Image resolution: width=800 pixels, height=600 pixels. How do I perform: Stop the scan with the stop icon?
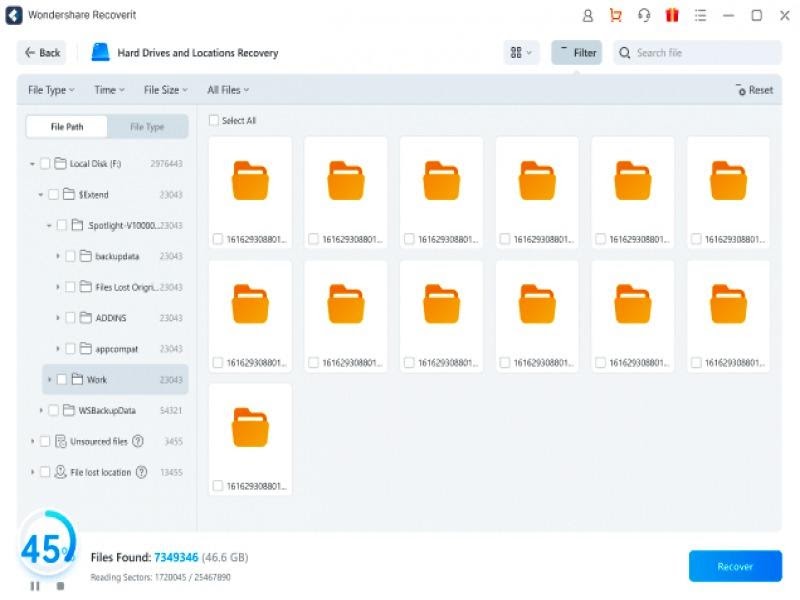[60, 586]
